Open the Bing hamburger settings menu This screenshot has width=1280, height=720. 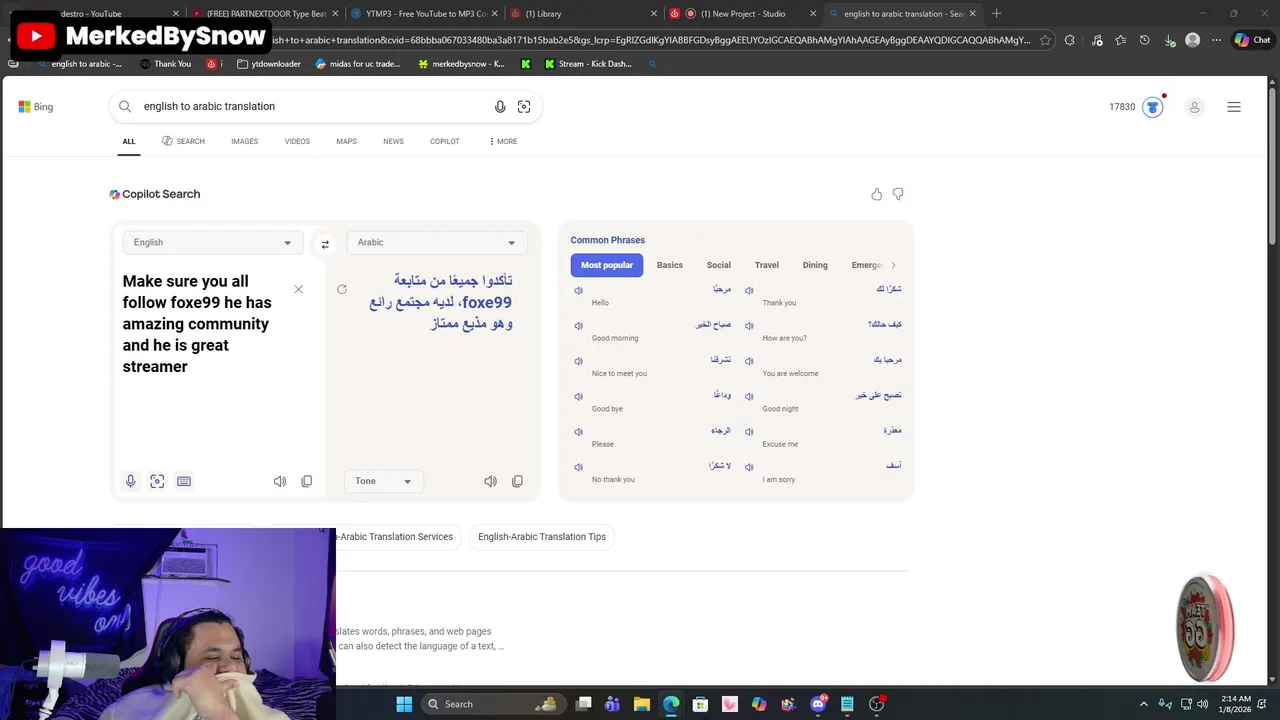point(1234,107)
